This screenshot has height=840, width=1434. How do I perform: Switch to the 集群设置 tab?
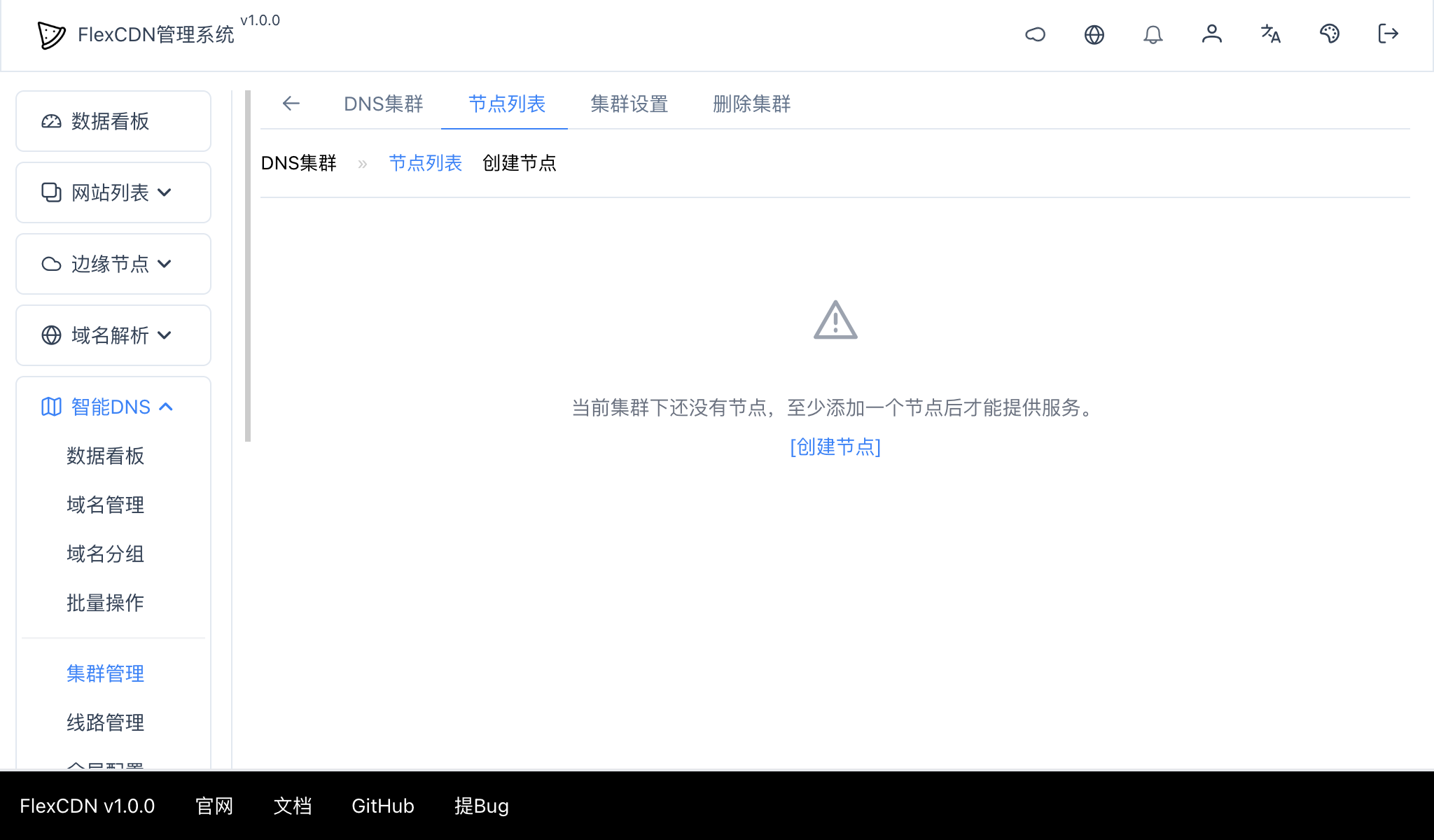coord(629,104)
